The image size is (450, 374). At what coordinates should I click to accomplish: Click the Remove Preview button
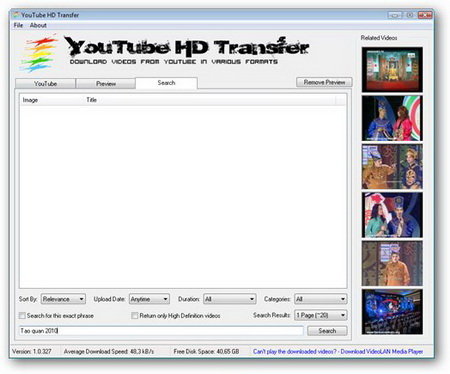point(324,82)
